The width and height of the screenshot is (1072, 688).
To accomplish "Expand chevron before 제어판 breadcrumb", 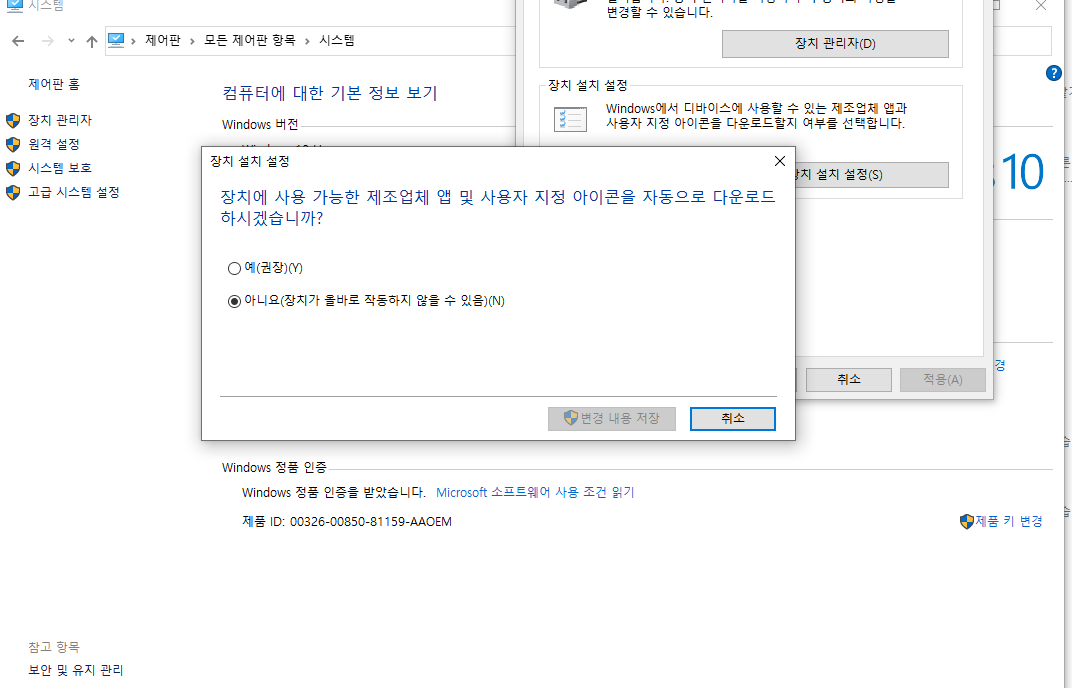I will pyautogui.click(x=133, y=42).
